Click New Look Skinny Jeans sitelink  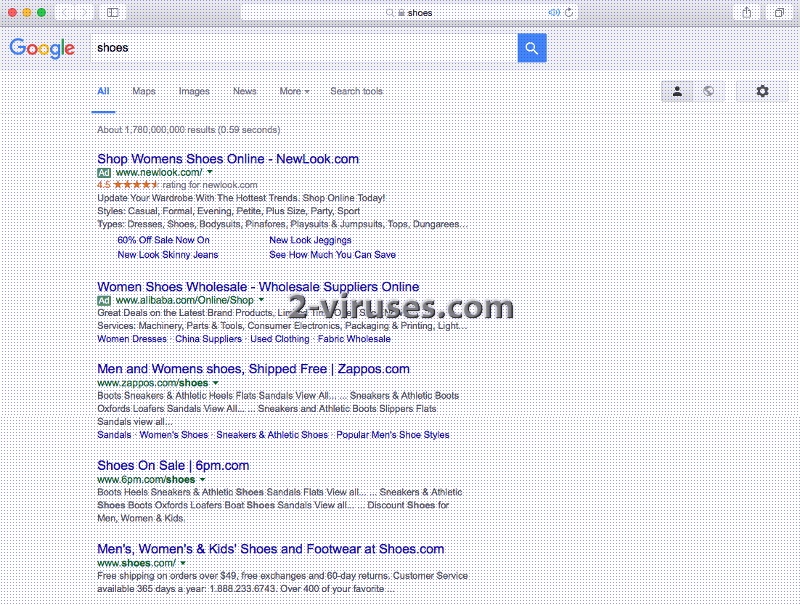(x=168, y=255)
